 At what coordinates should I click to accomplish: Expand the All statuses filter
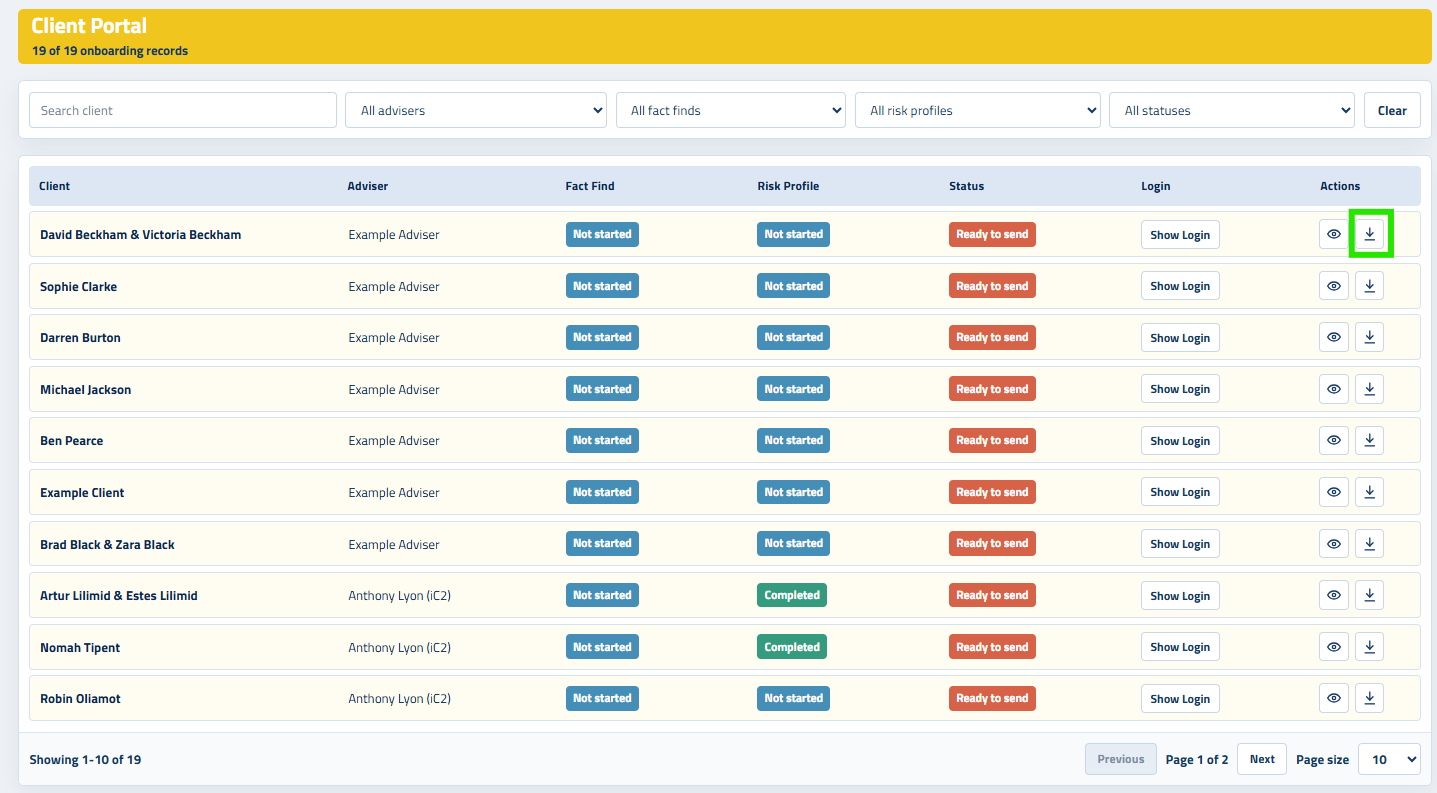click(1232, 110)
